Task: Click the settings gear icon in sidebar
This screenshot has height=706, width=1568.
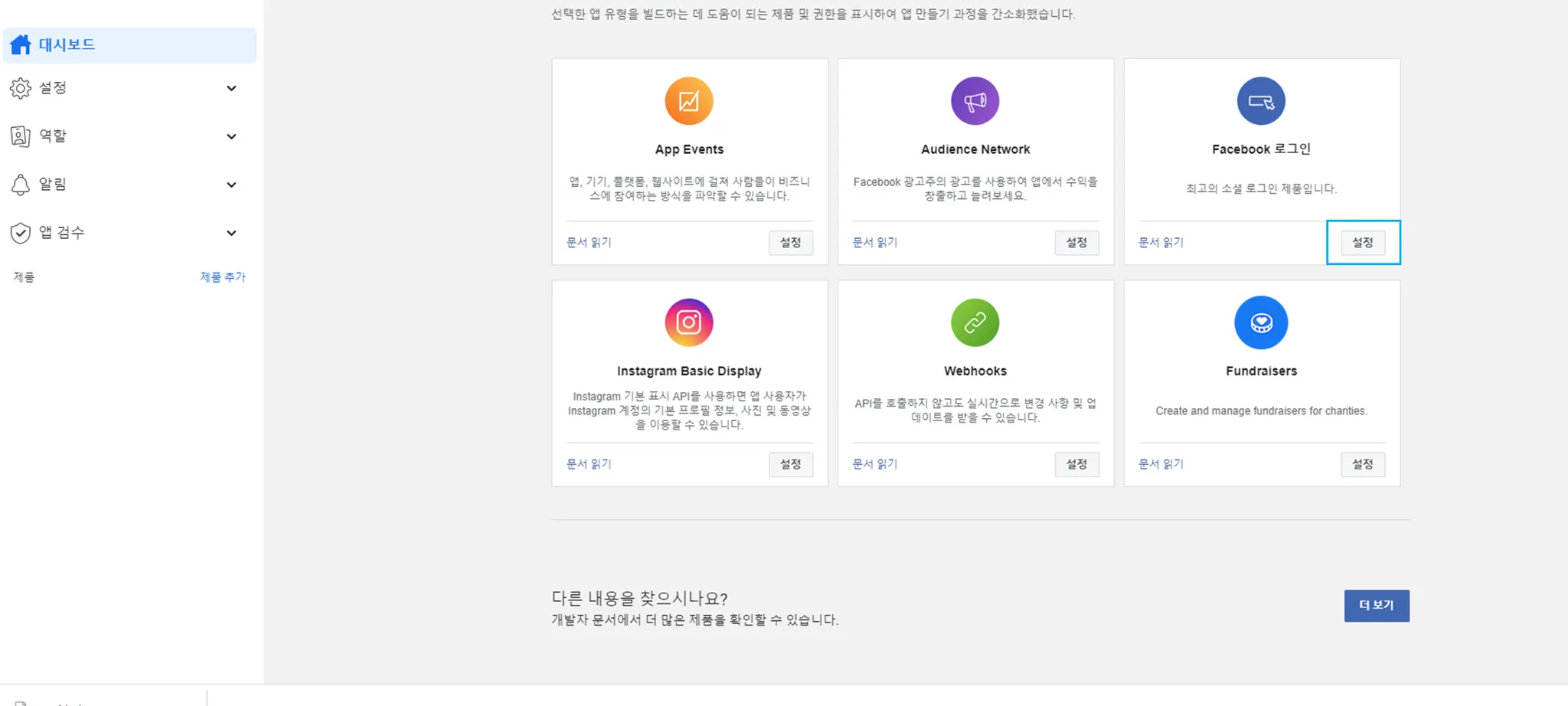Action: coord(21,88)
